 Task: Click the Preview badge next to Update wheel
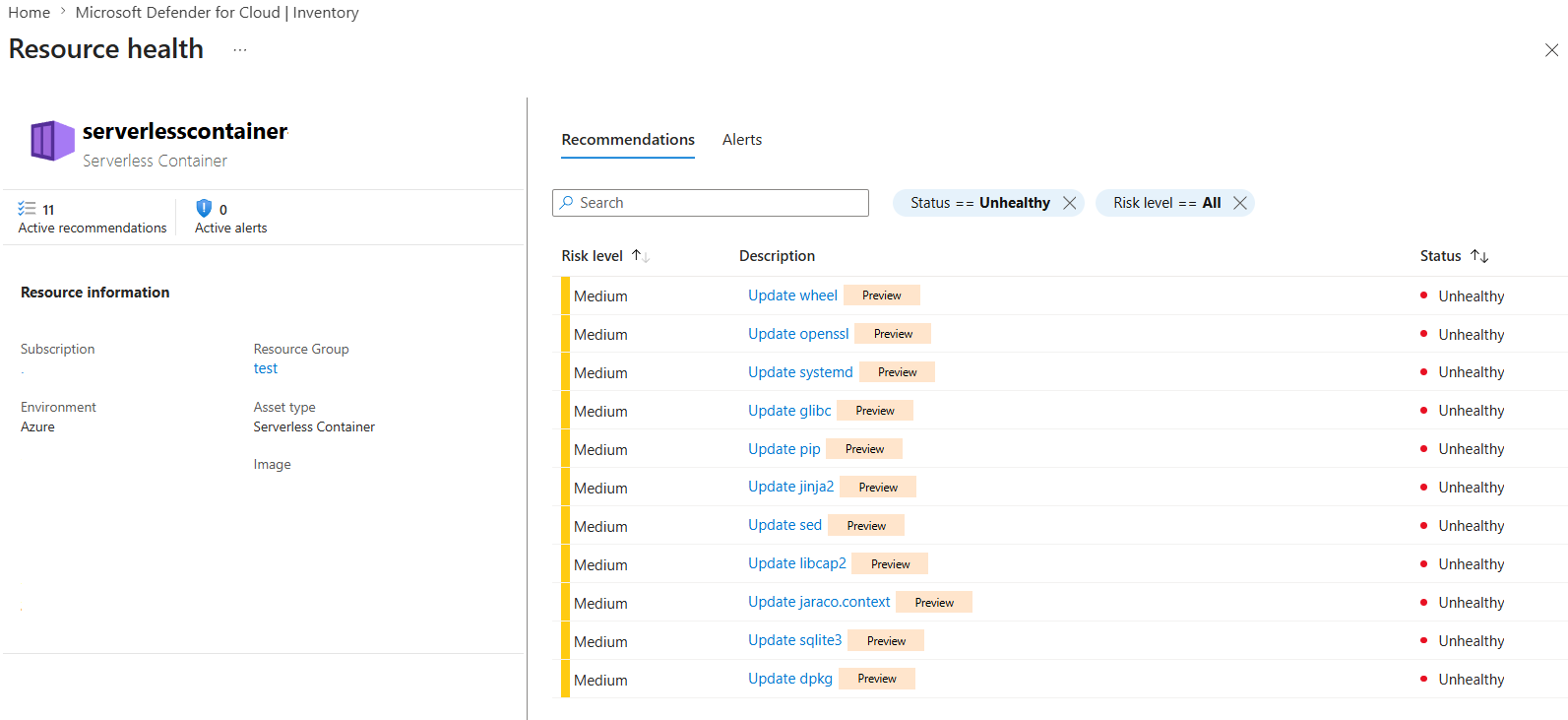click(882, 295)
